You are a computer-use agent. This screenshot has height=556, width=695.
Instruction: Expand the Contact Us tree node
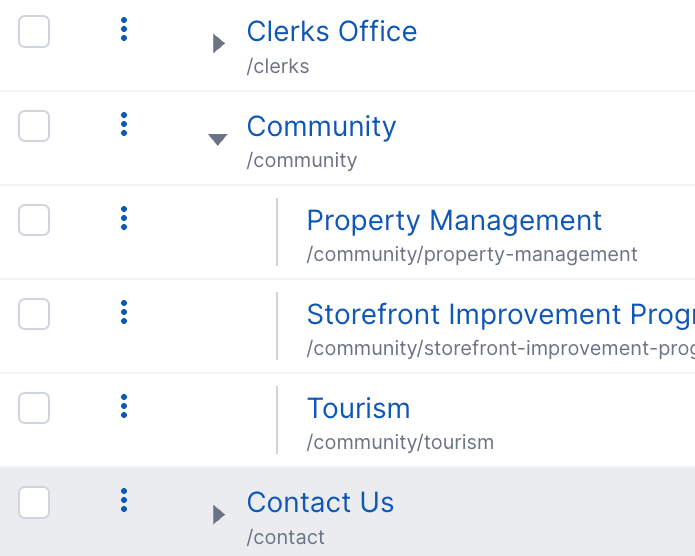pyautogui.click(x=218, y=514)
